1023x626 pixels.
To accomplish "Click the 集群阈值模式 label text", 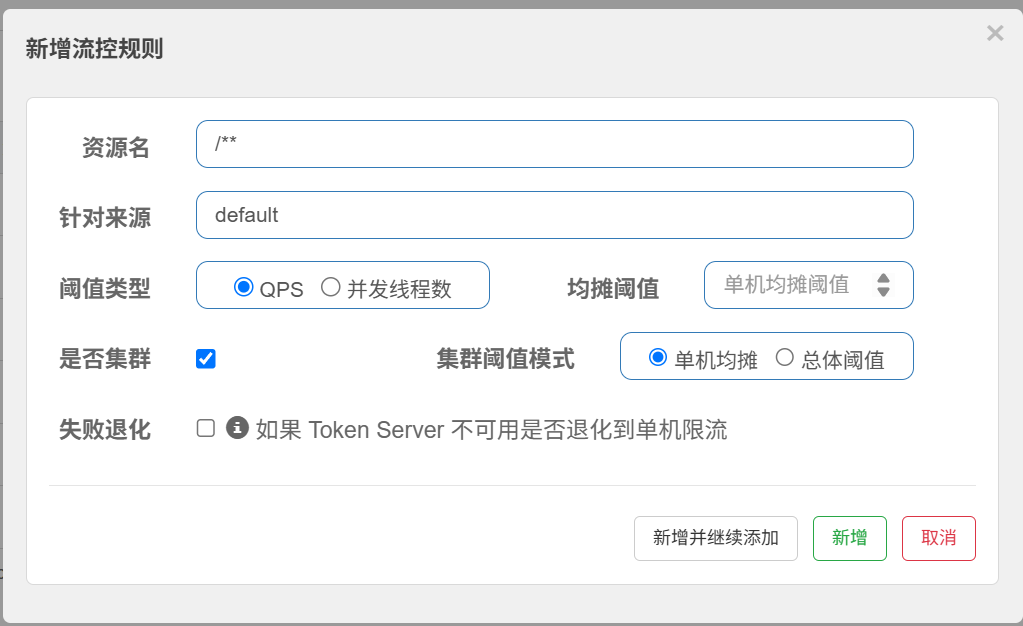I will click(505, 359).
